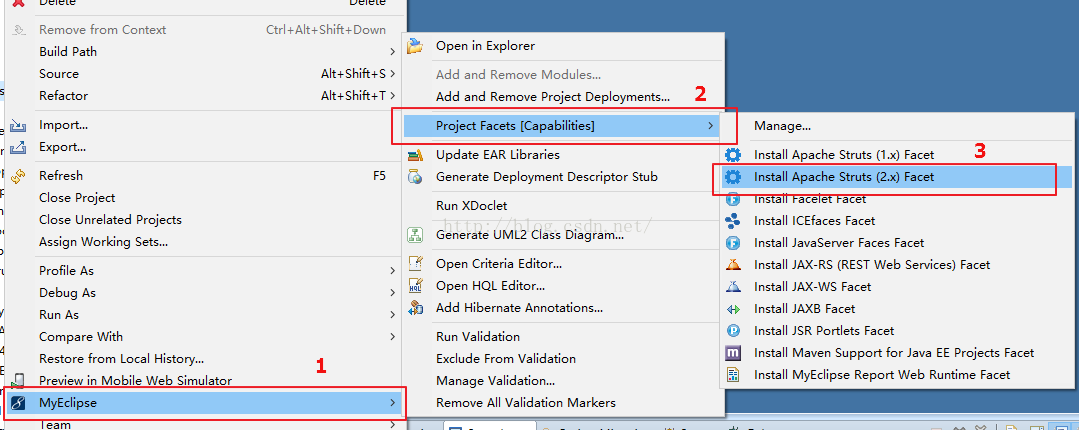Expand the Profile As submenu arrow
This screenshot has height=430, width=1079.
tap(392, 270)
